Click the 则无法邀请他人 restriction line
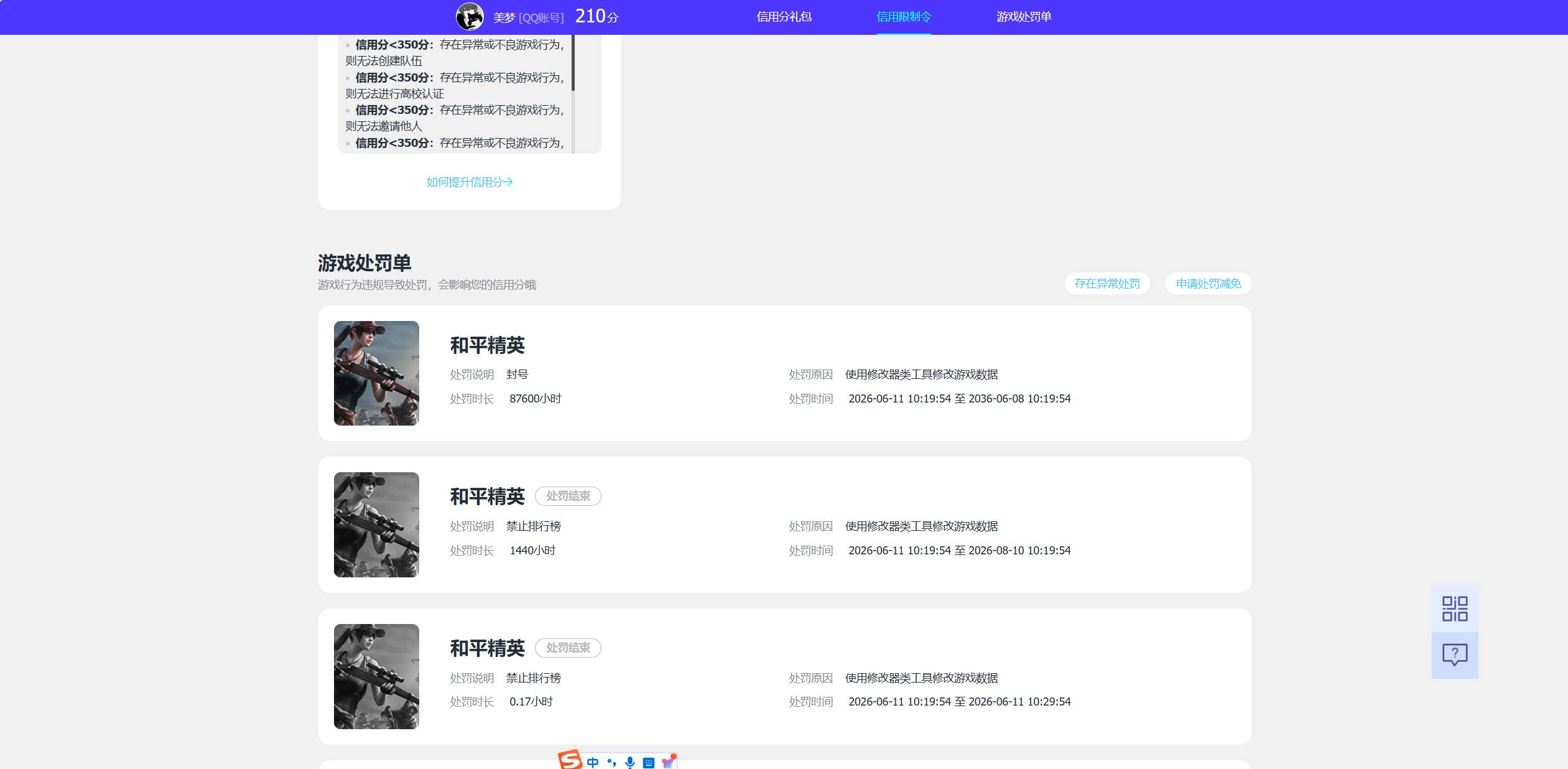The image size is (1568, 769). tap(384, 126)
